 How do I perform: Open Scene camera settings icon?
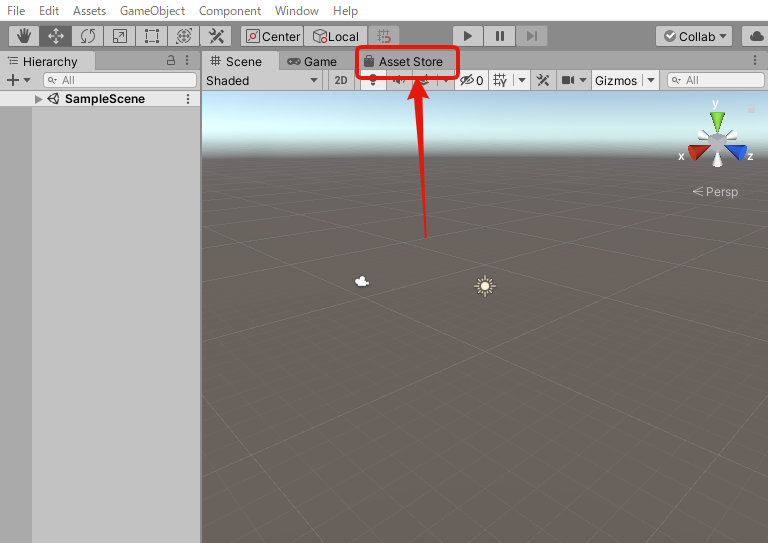point(568,80)
